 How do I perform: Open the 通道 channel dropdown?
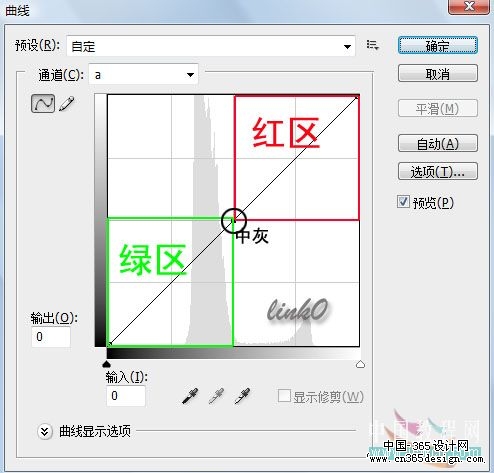(x=143, y=74)
